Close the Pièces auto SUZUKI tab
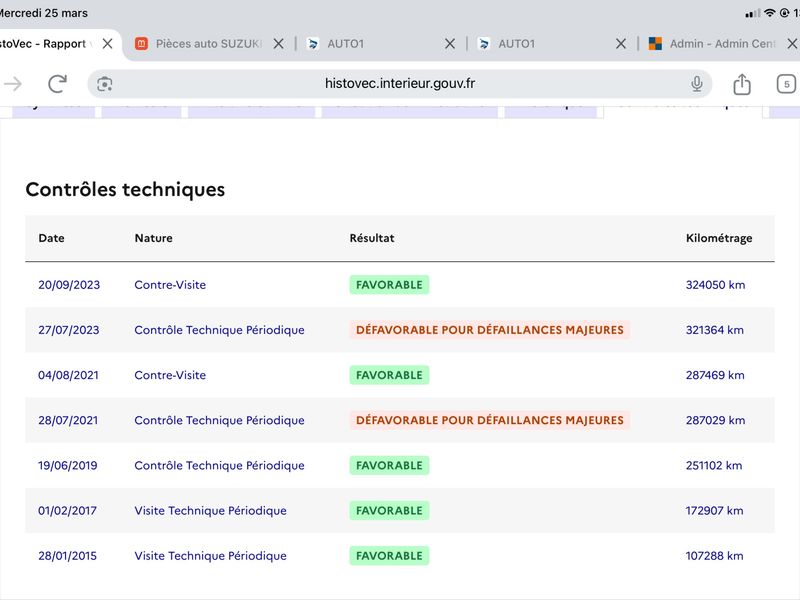Image resolution: width=800 pixels, height=600 pixels. (279, 44)
